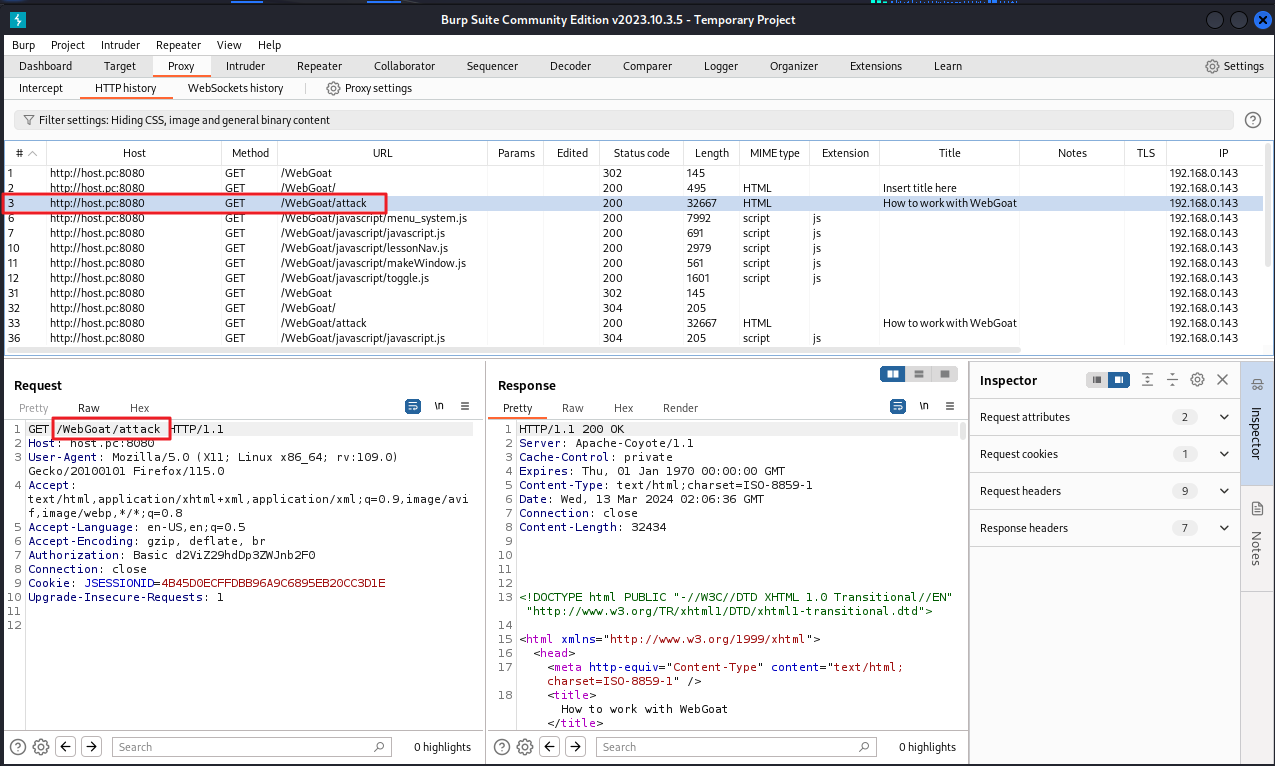This screenshot has width=1275, height=766.
Task: Open Response pane hamburger options menu
Action: [x=949, y=406]
